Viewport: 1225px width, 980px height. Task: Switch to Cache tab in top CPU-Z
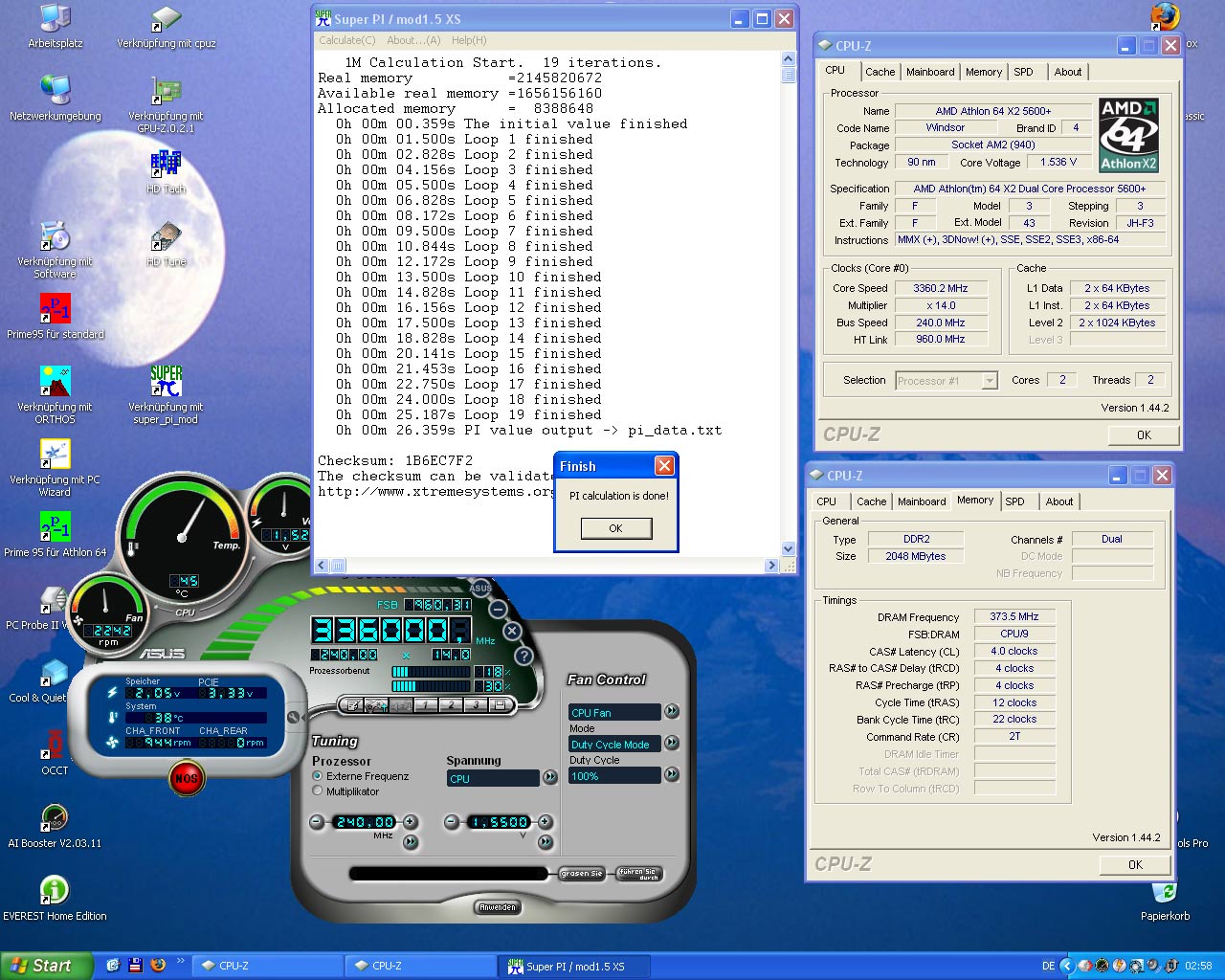880,72
